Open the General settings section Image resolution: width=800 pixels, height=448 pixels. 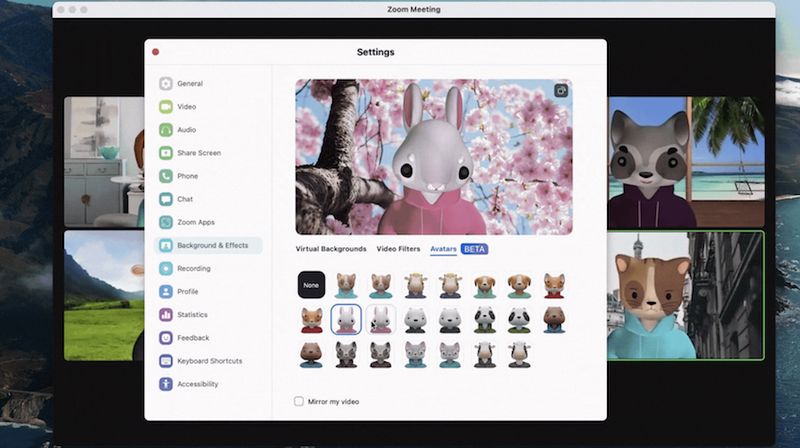(x=189, y=84)
